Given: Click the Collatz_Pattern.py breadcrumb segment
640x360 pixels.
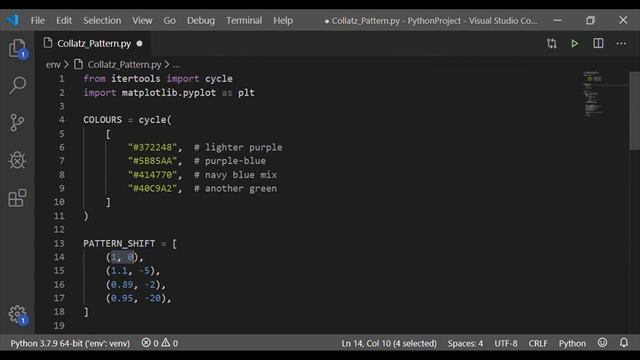Looking at the screenshot, I should click(124, 64).
